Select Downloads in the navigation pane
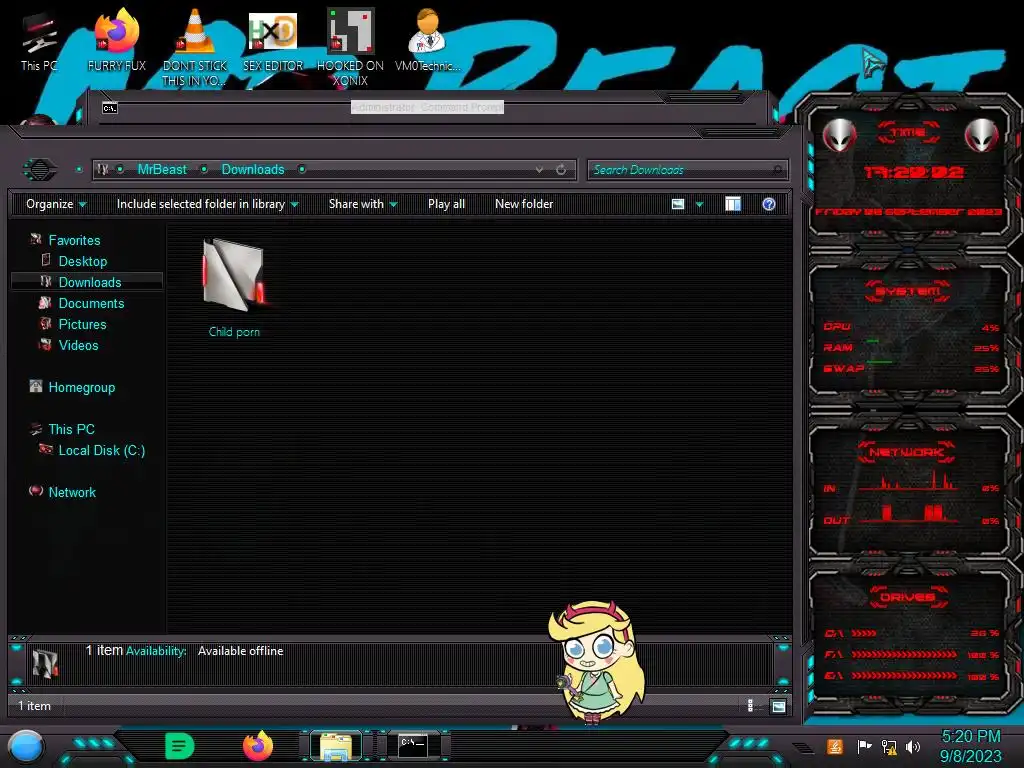 pyautogui.click(x=89, y=282)
